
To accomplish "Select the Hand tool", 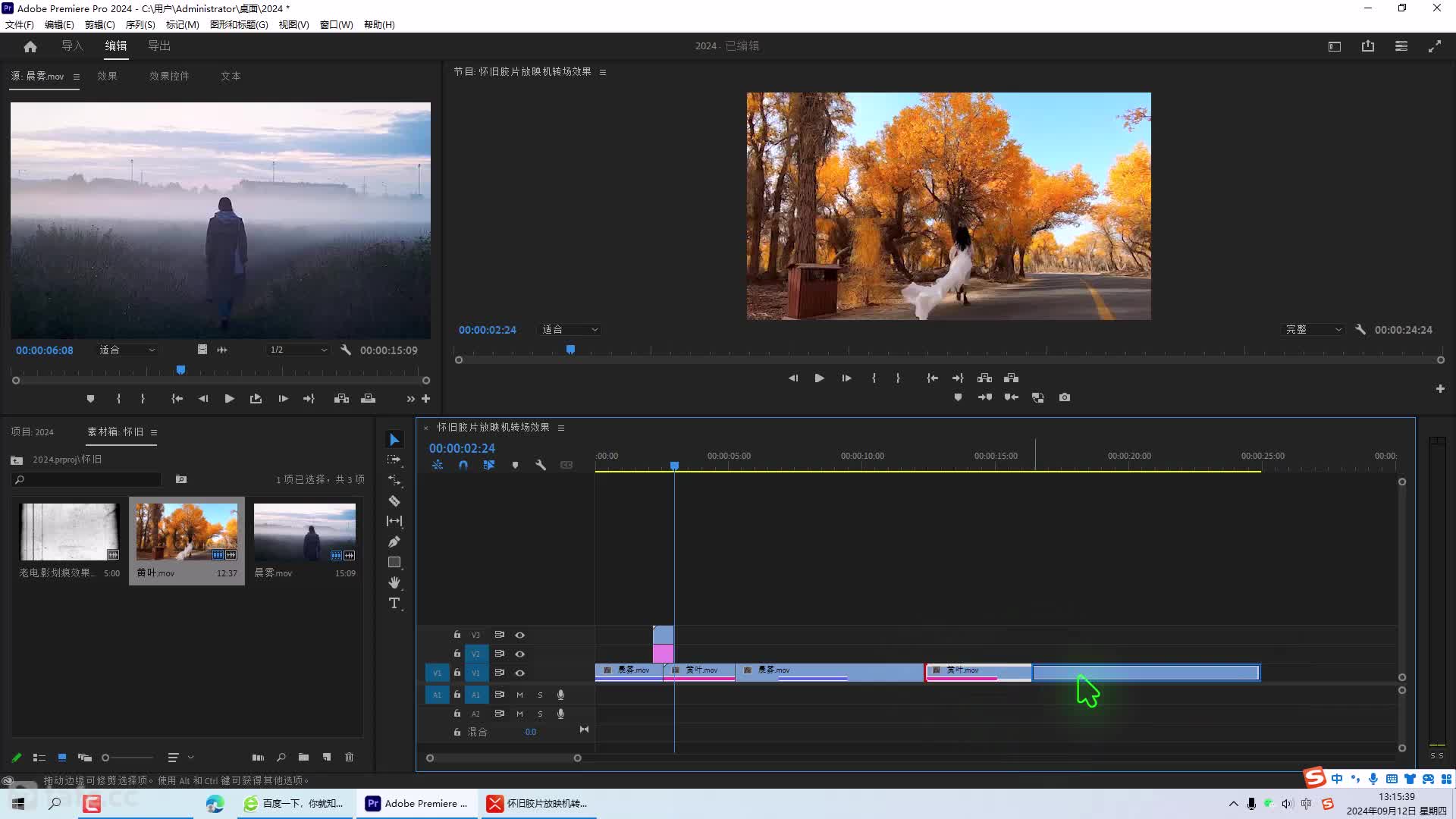I will (394, 582).
